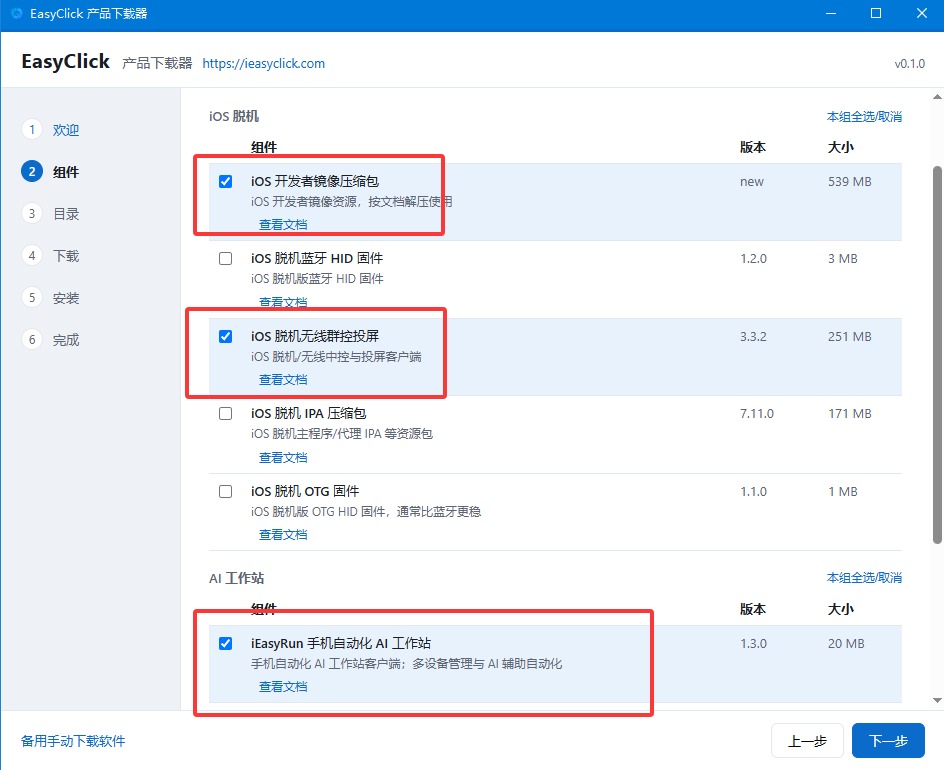944x770 pixels.
Task: Minimize the EasyClick 产品下载器 window
Action: (x=831, y=13)
